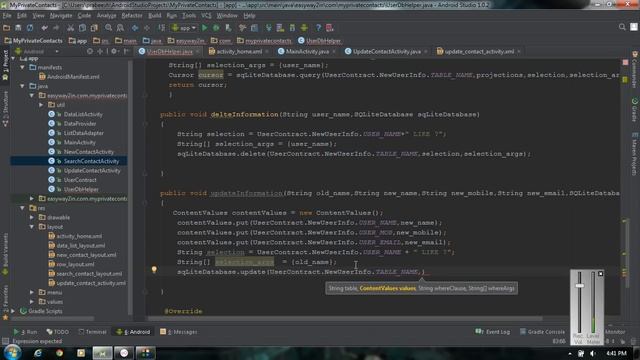The height and width of the screenshot is (360, 640).
Task: Open Project Structure toolbar icon
Action: click(x=254, y=28)
